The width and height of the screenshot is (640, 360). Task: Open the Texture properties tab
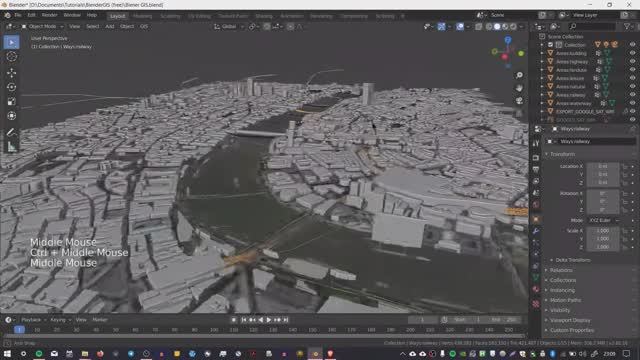[x=536, y=304]
